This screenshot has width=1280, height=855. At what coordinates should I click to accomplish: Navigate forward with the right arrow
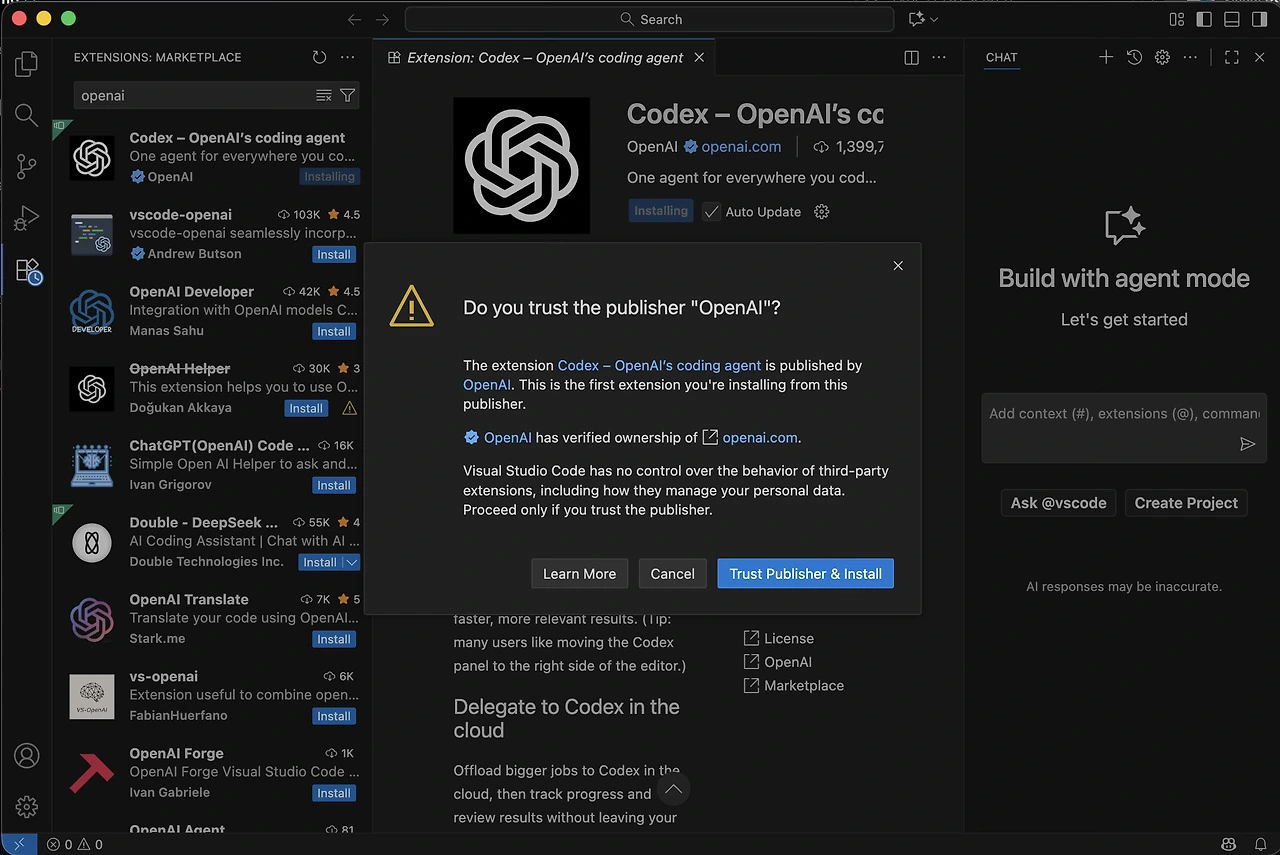point(382,19)
